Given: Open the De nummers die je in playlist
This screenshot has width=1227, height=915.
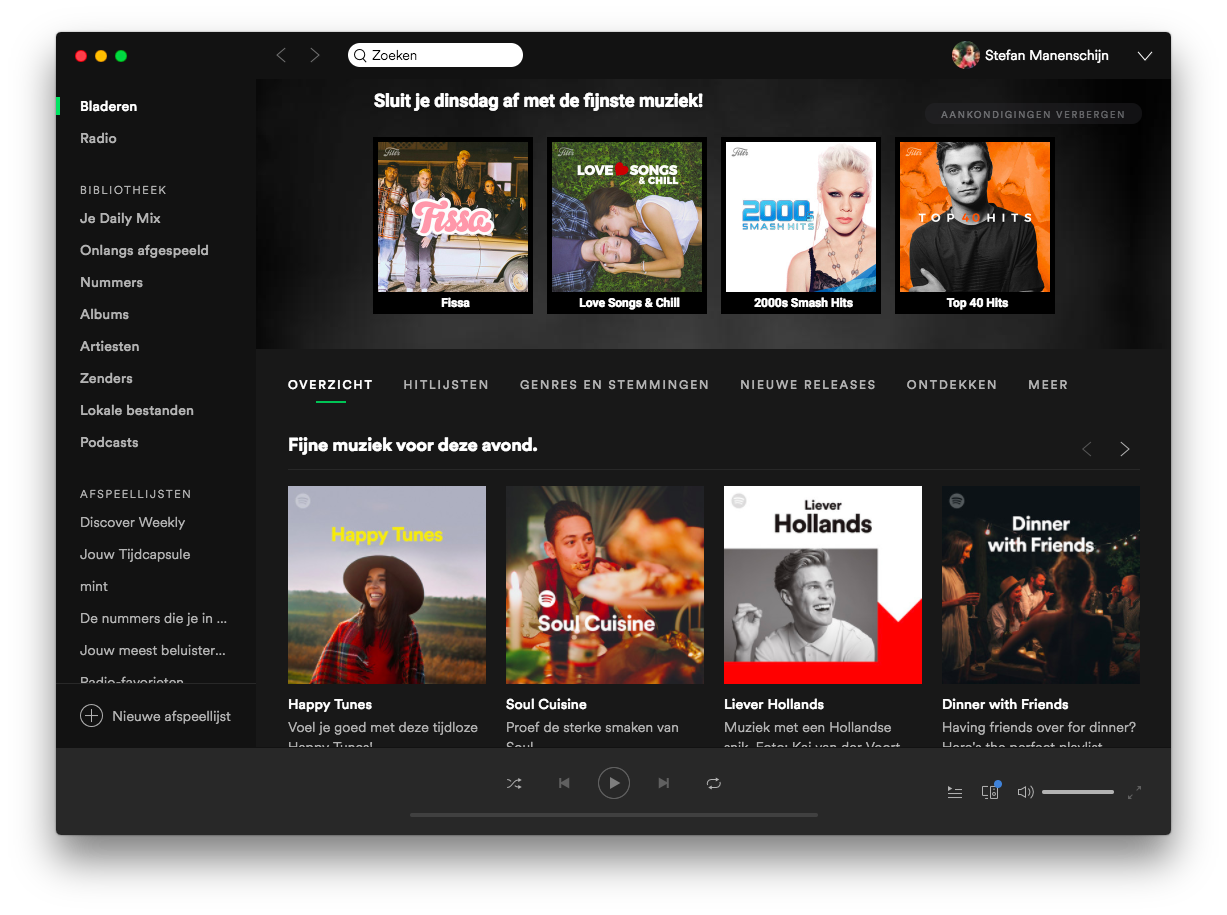Looking at the screenshot, I should pos(153,618).
